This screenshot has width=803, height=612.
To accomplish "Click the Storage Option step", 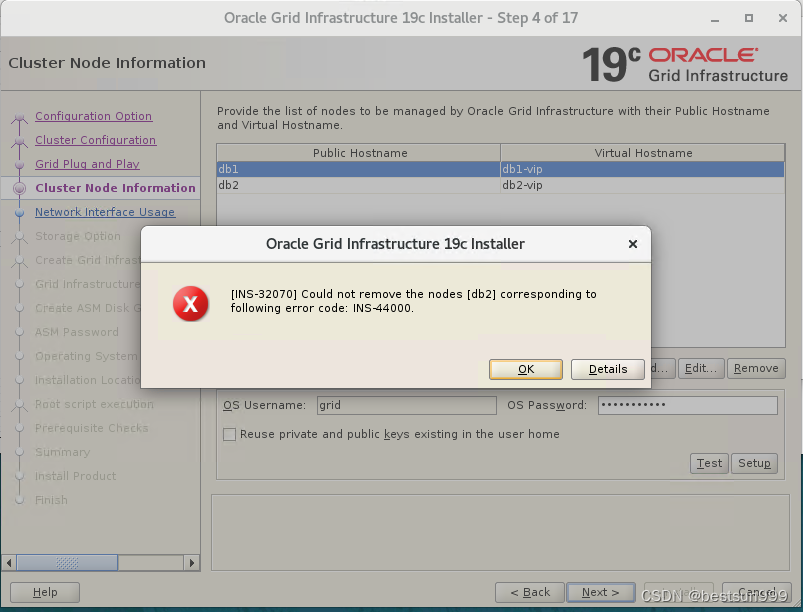I will click(78, 236).
